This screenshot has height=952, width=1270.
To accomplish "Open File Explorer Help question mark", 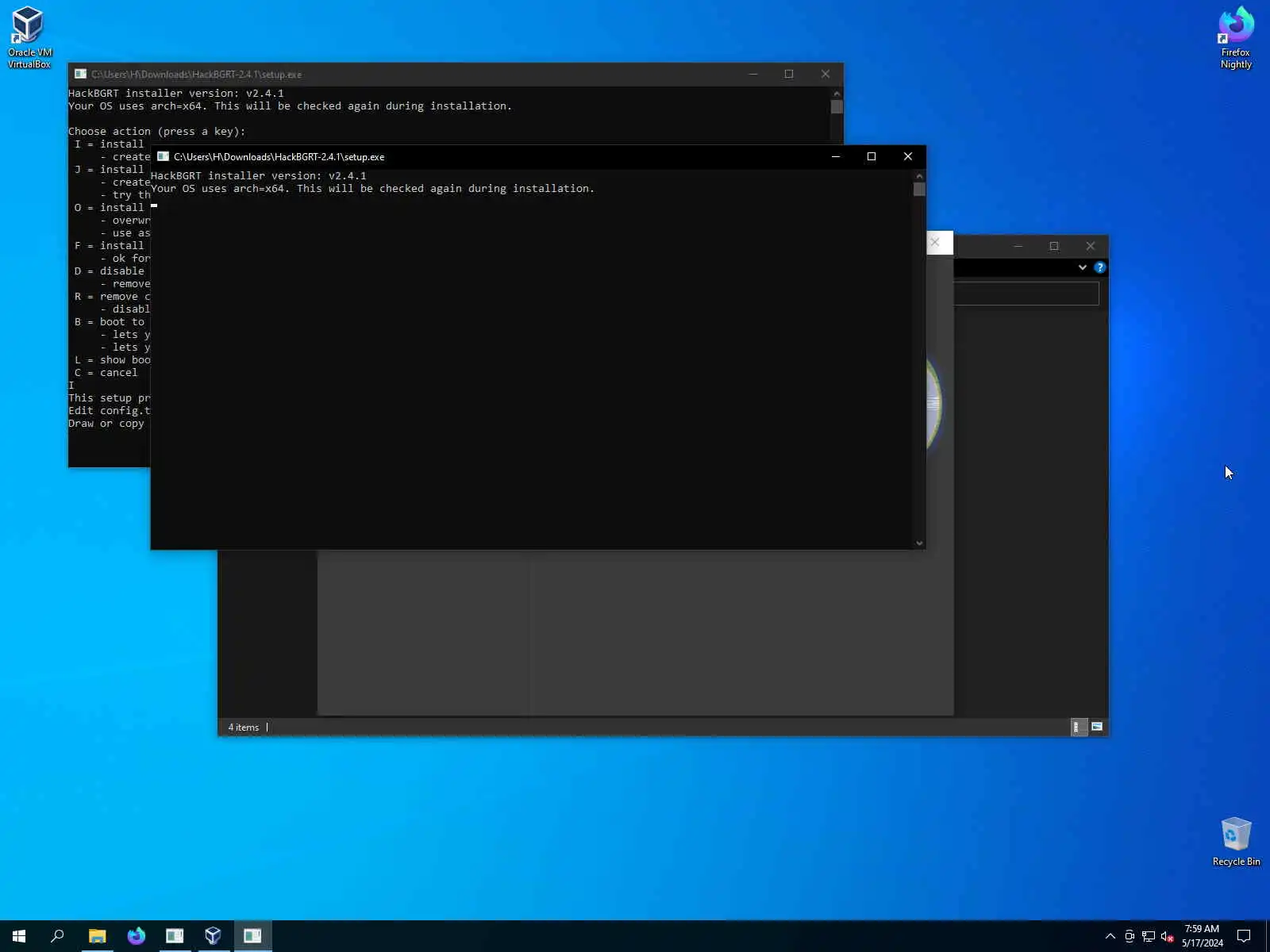I will [1099, 267].
